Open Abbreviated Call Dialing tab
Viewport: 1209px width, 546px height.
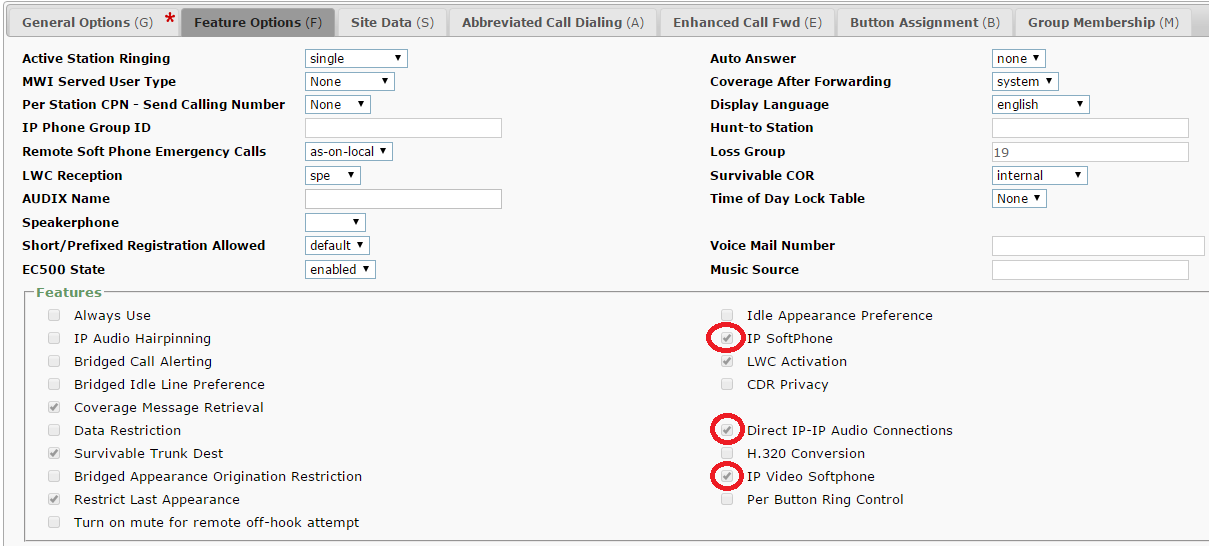553,22
